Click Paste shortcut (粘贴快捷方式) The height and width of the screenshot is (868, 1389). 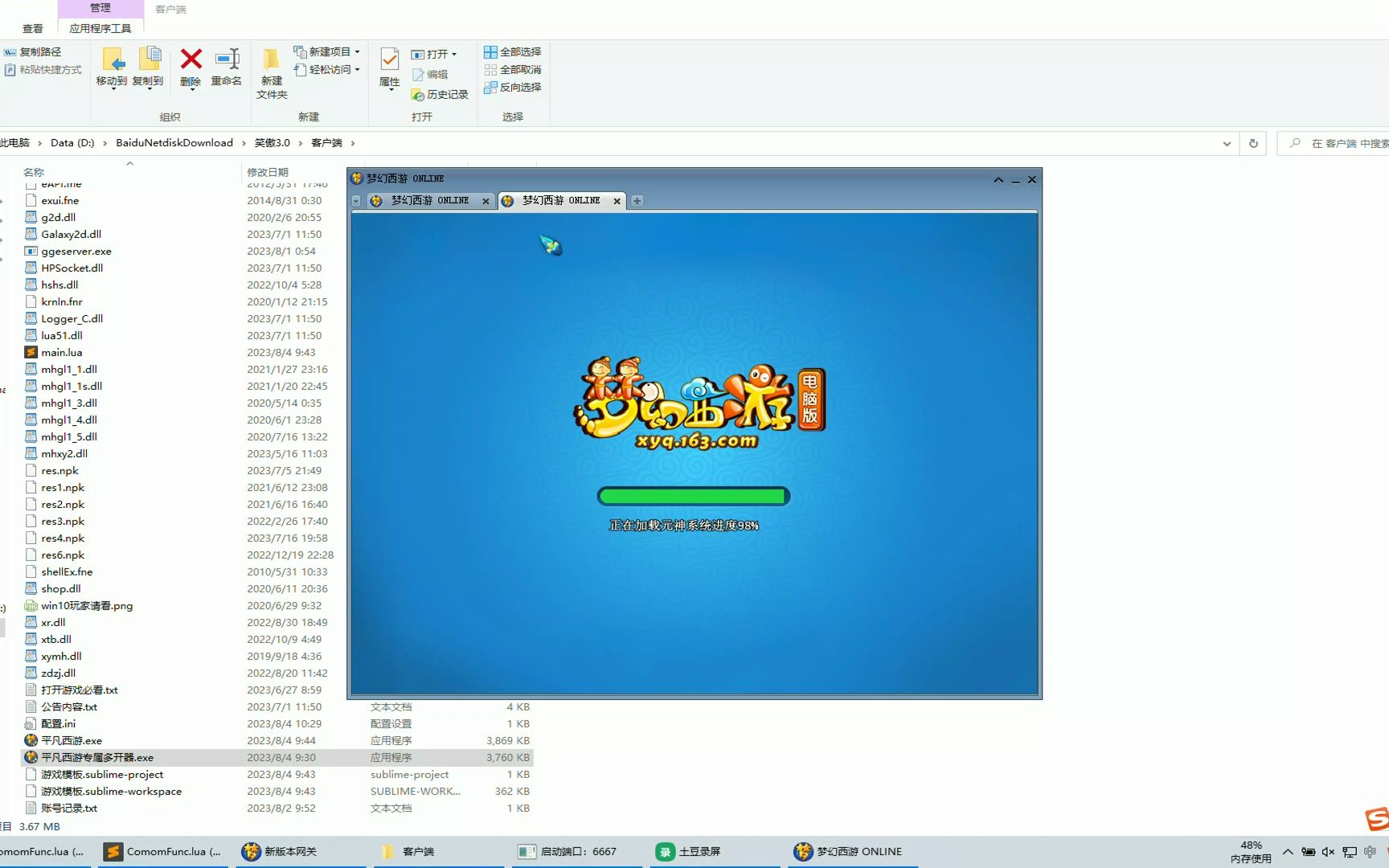point(43,70)
